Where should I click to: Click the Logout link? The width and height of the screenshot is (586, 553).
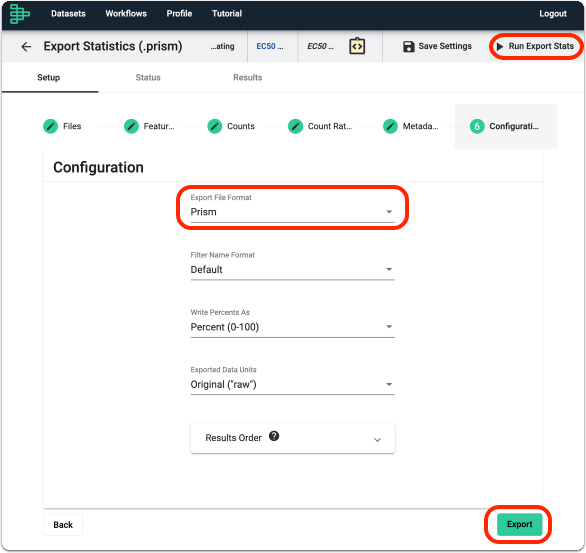553,14
